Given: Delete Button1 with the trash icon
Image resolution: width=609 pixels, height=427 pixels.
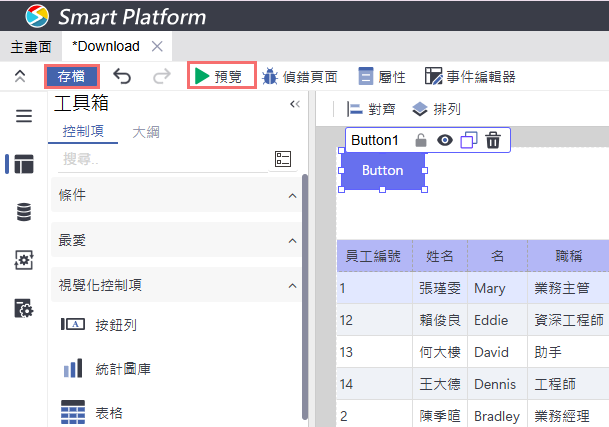Looking at the screenshot, I should click(493, 140).
